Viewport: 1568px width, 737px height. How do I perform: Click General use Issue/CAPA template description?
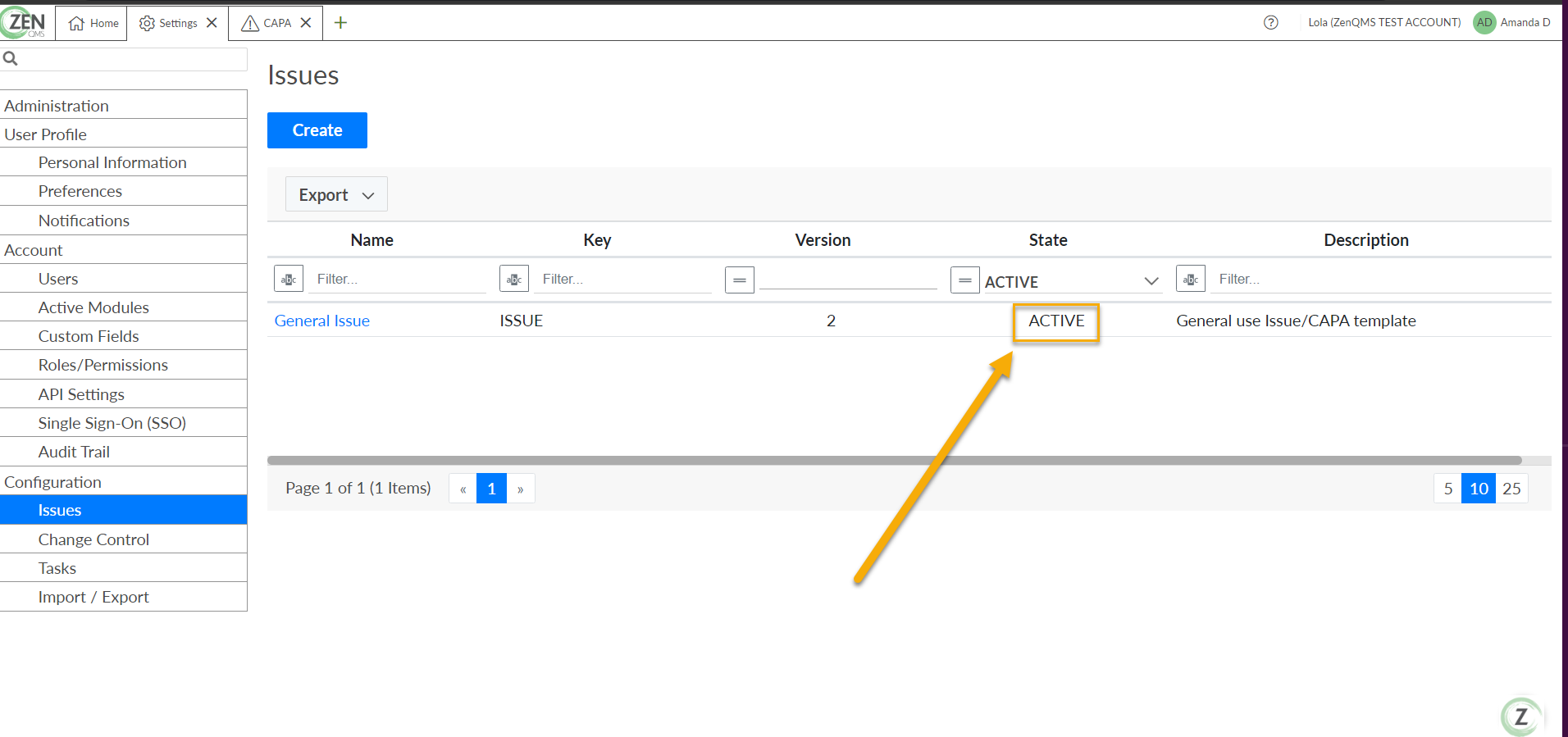coord(1296,321)
